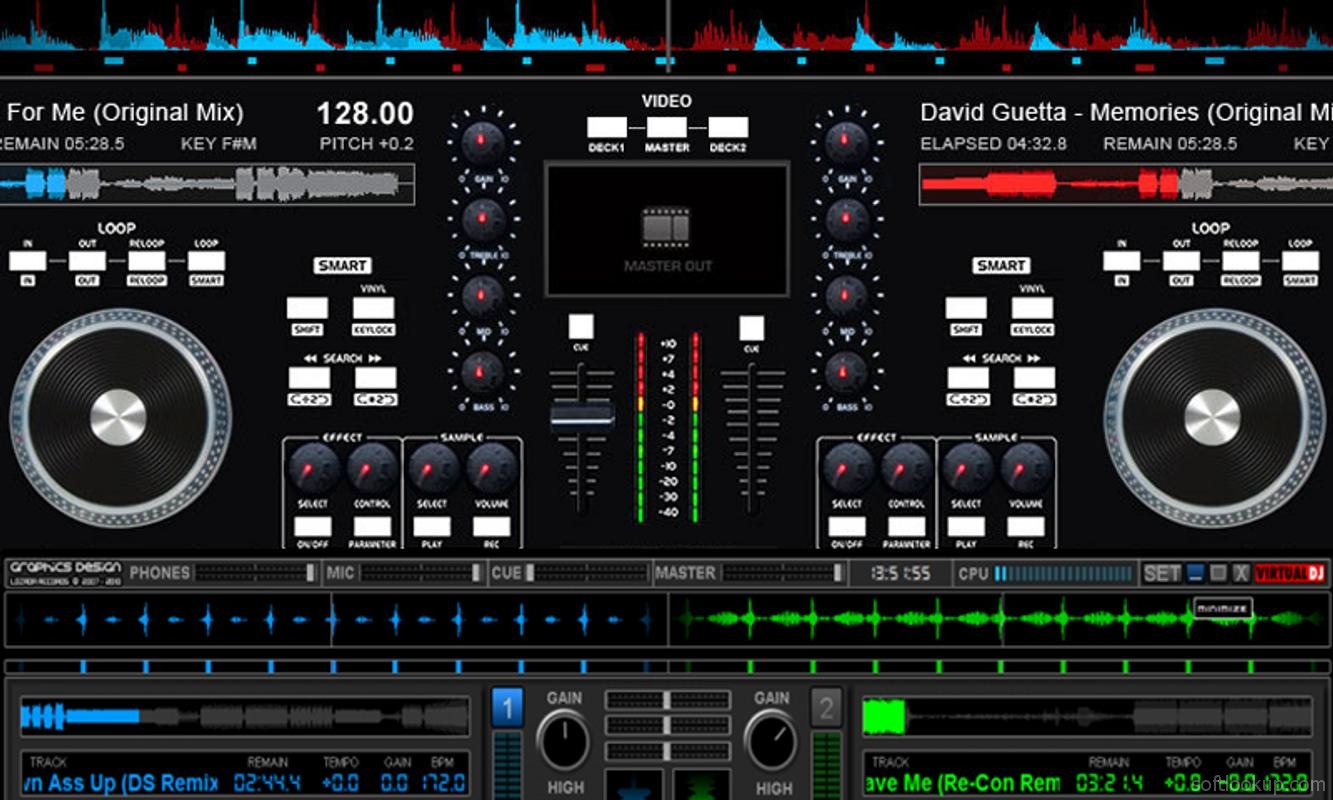
Task: Set left deck loop IN point
Action: (27, 262)
